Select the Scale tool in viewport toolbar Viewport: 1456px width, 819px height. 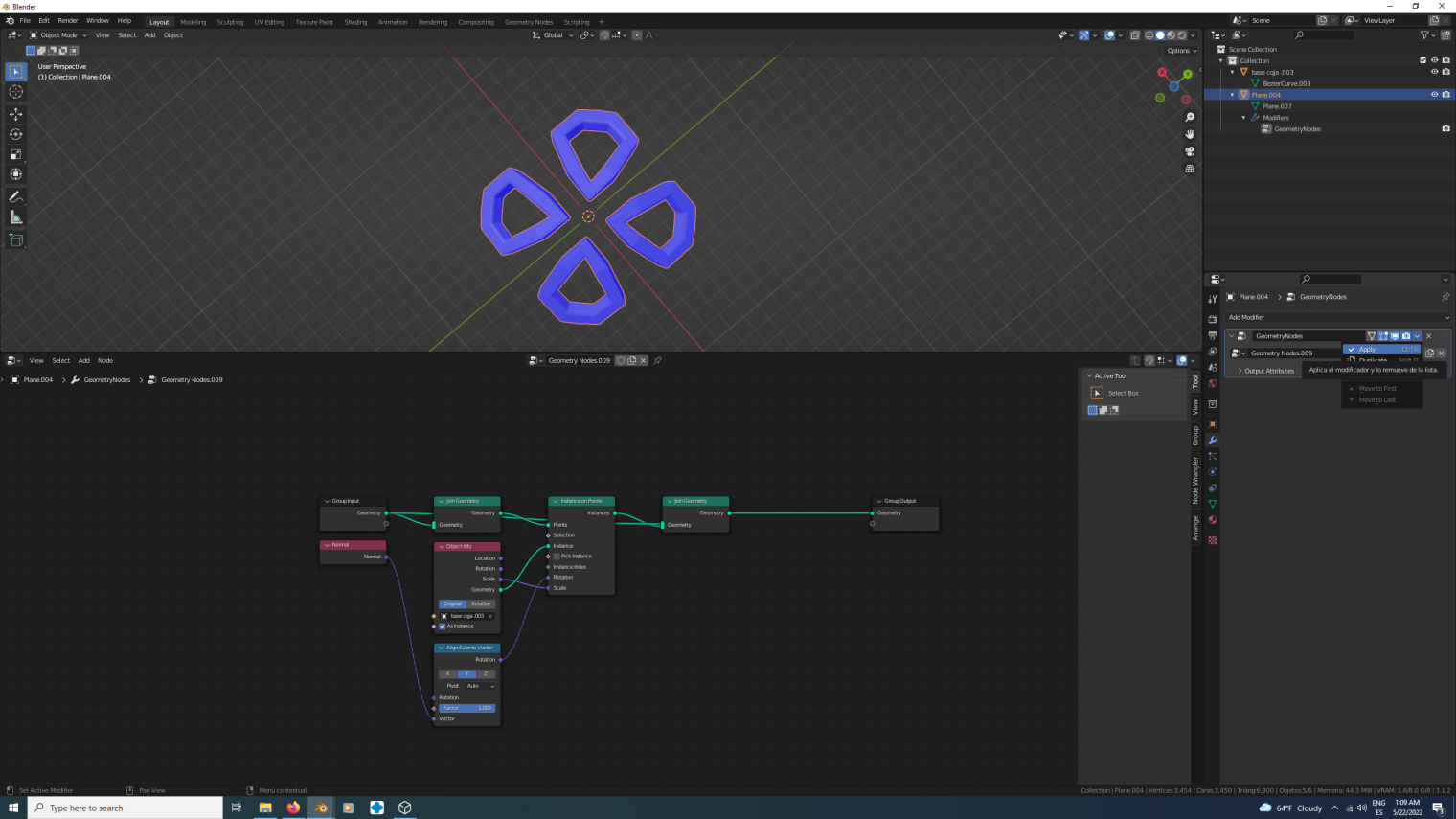tap(16, 154)
